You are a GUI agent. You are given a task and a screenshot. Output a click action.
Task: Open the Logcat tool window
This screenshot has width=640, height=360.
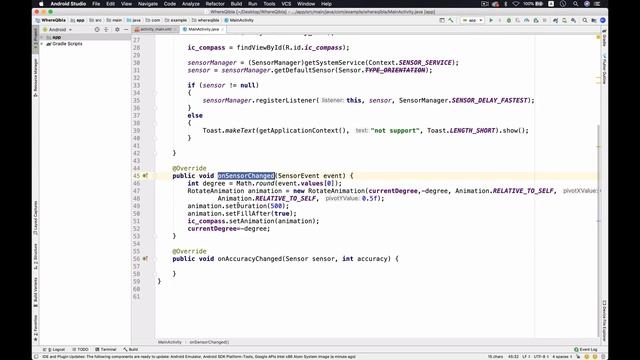(x=54, y=349)
